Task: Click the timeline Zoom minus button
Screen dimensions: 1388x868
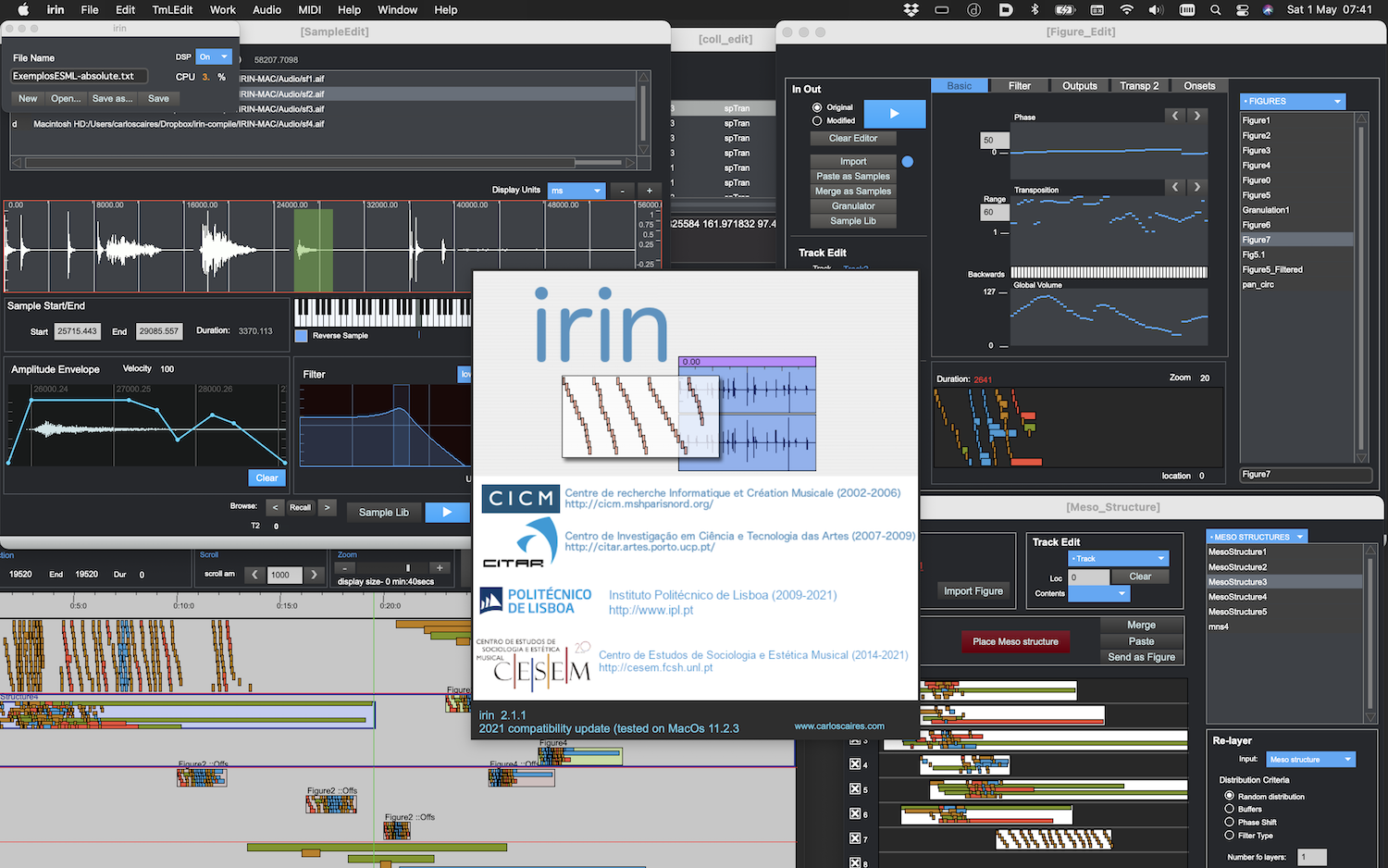Action: pyautogui.click(x=345, y=568)
